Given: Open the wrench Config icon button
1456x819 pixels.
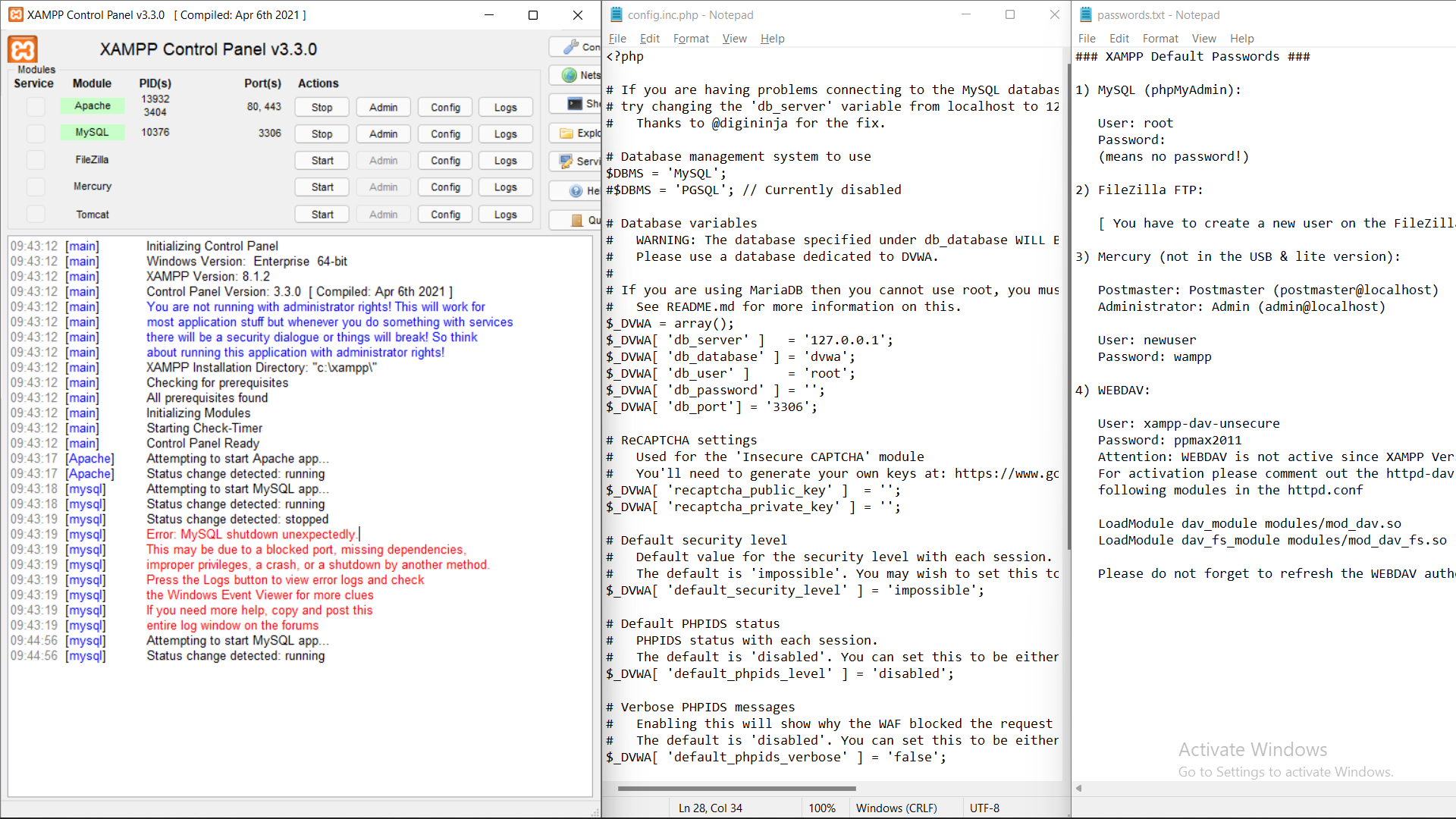Looking at the screenshot, I should (x=572, y=47).
